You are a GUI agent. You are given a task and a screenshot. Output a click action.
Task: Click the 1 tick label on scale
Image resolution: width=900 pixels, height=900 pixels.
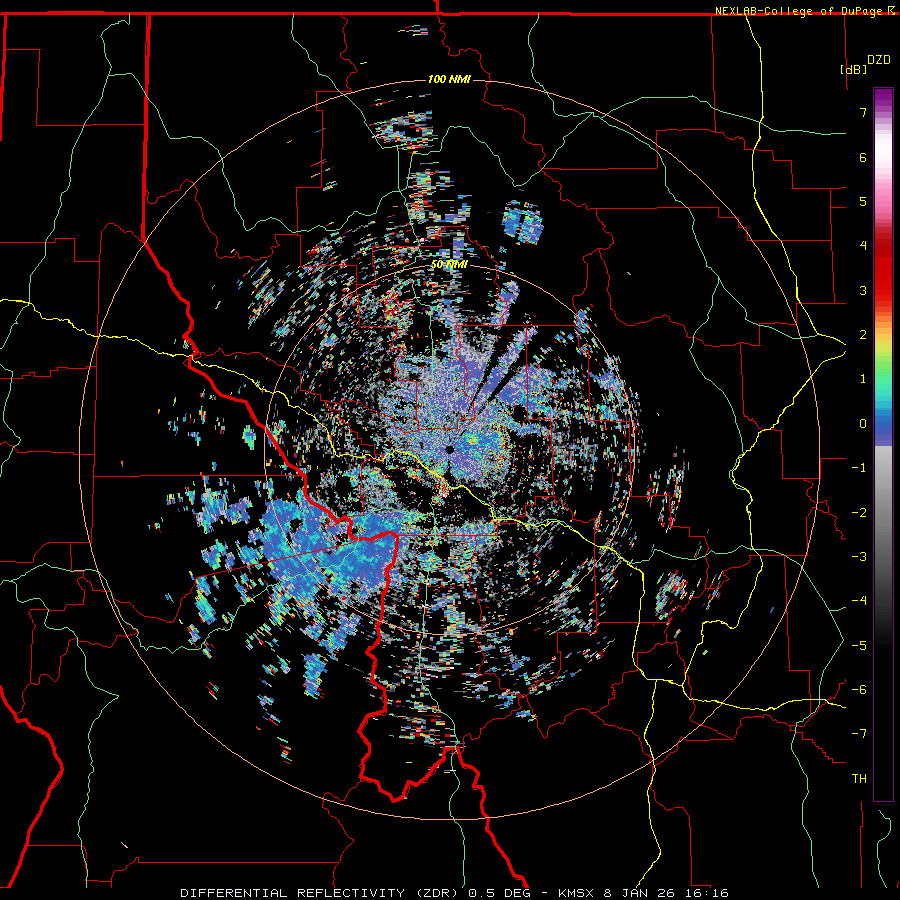tap(863, 379)
